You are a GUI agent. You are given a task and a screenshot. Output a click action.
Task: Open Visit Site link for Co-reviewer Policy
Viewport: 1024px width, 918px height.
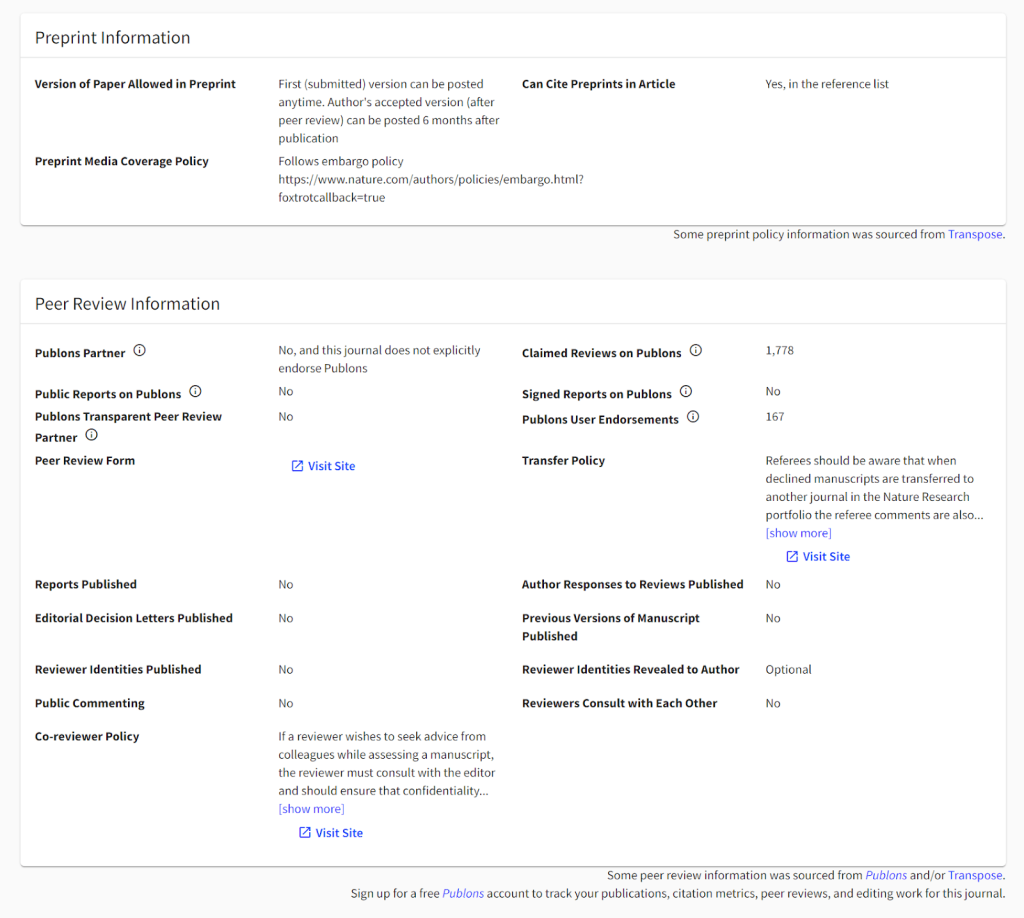pos(339,833)
